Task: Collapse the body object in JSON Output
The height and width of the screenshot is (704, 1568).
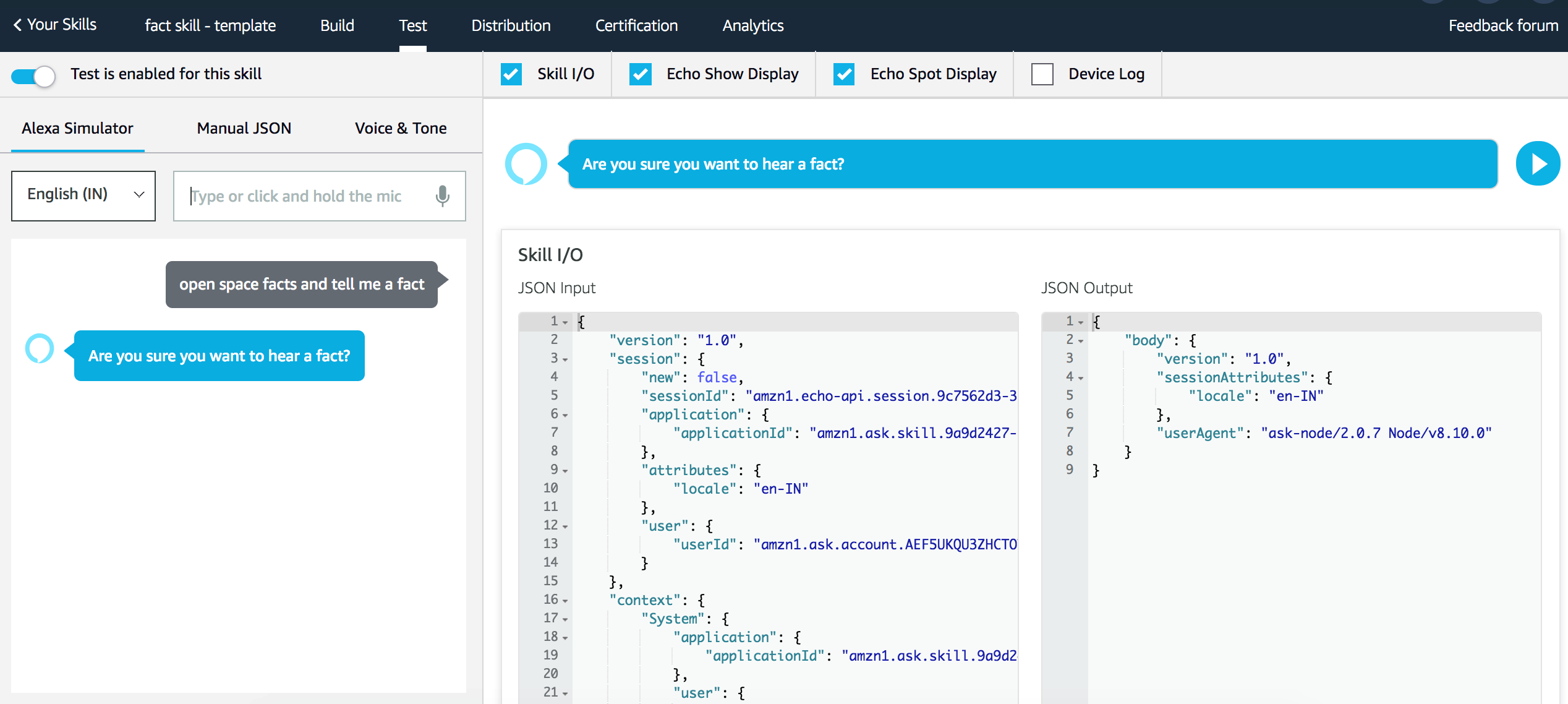Action: 1080,340
